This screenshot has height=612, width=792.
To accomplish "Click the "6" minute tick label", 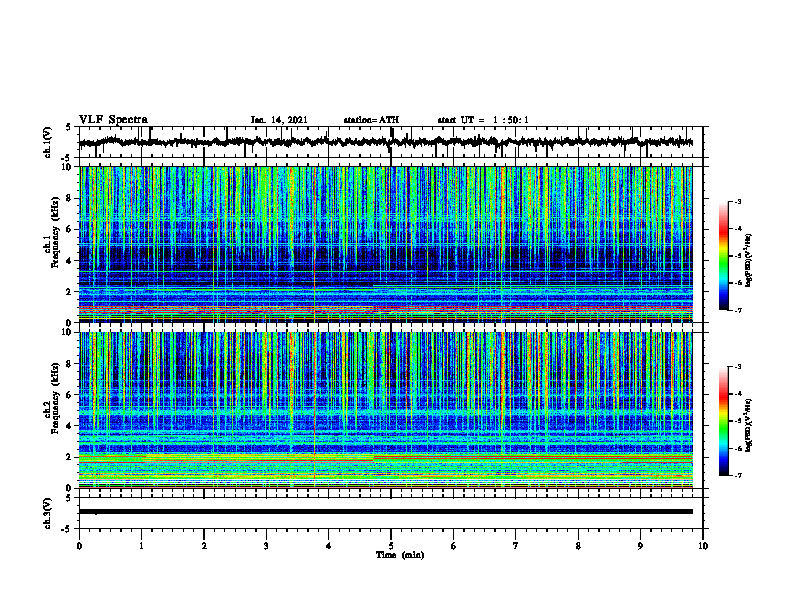I will click(454, 546).
